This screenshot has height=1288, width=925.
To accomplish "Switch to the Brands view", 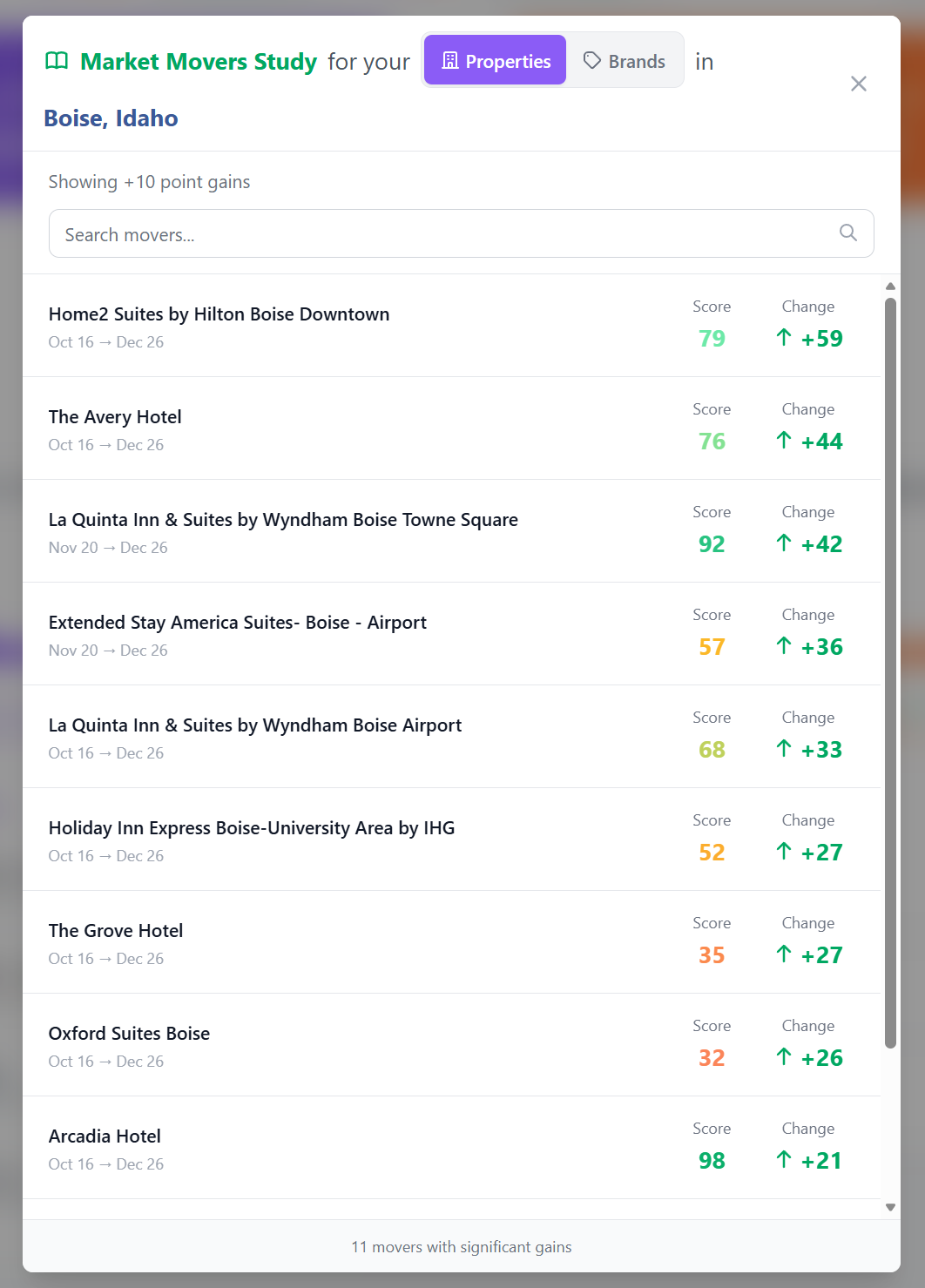I will coord(625,60).
